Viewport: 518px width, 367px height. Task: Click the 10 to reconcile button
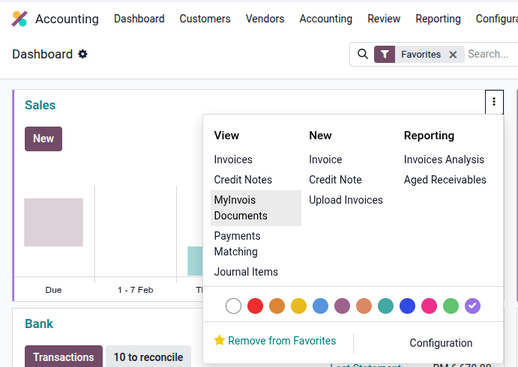(148, 357)
